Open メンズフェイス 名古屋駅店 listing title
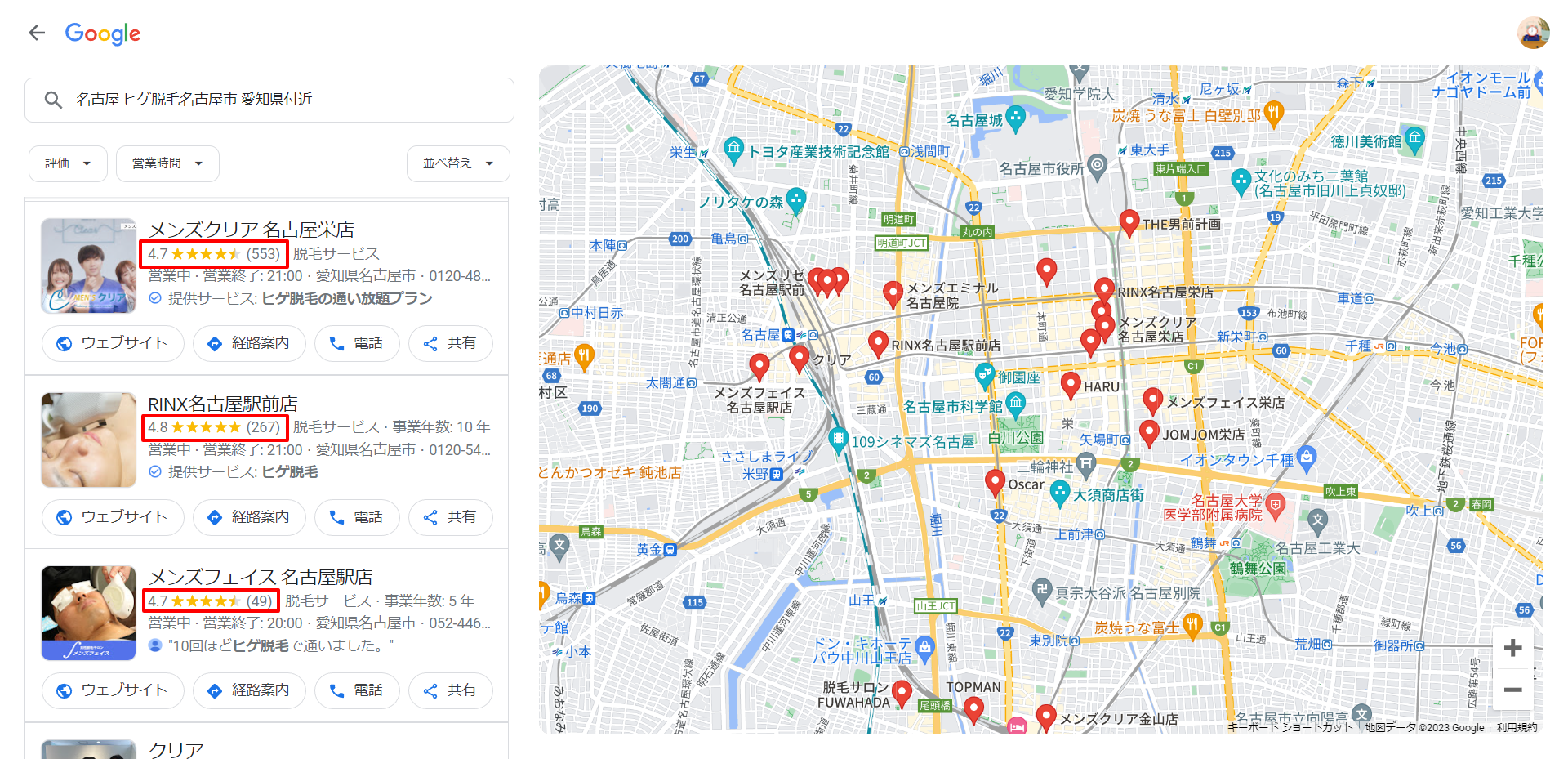The image size is (1568, 759). 260,577
